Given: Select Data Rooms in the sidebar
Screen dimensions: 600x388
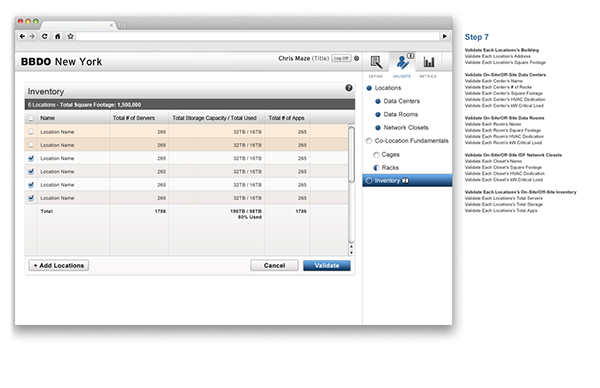Looking at the screenshot, I should click(400, 114).
